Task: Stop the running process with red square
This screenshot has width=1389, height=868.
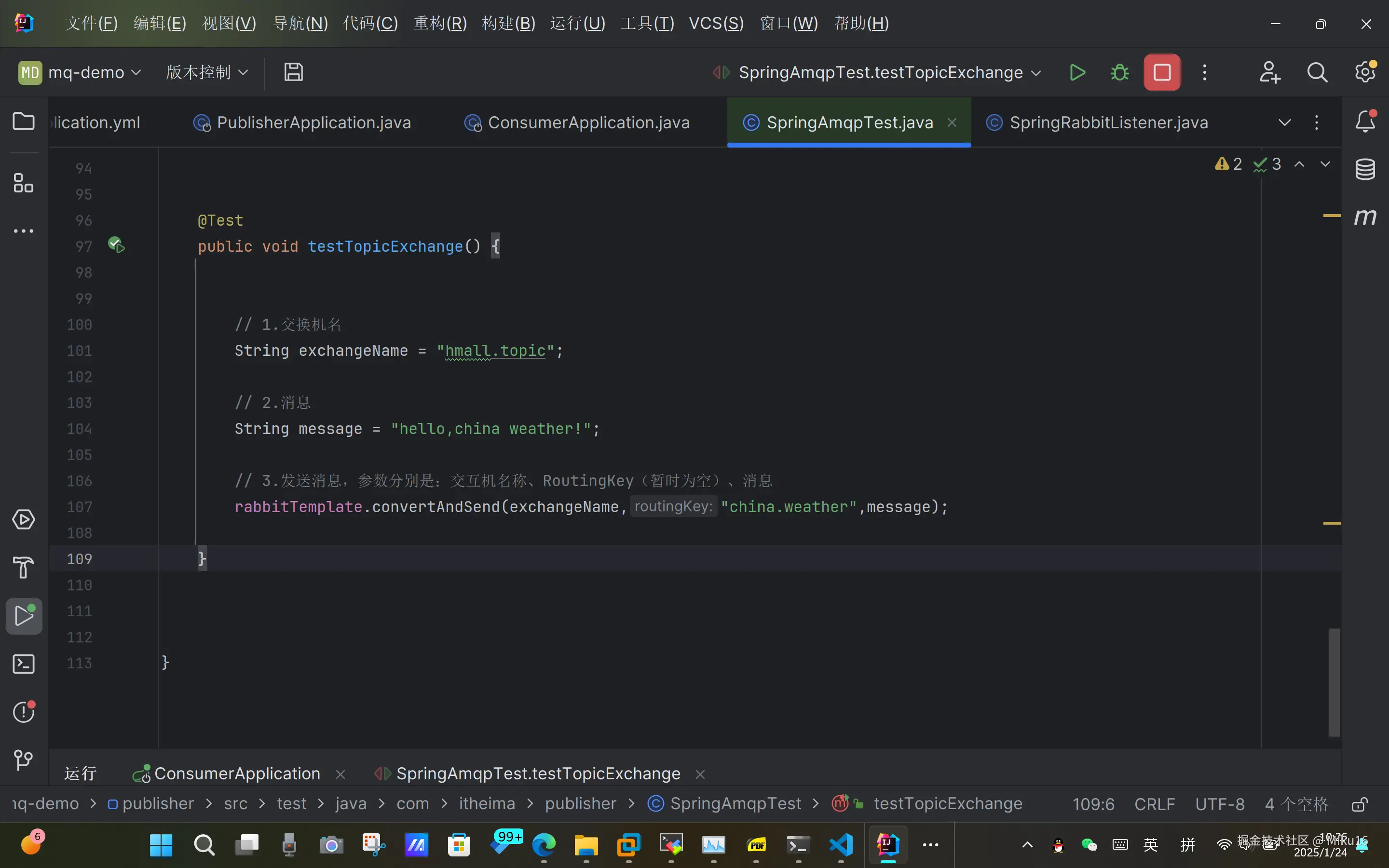Action: [x=1162, y=72]
